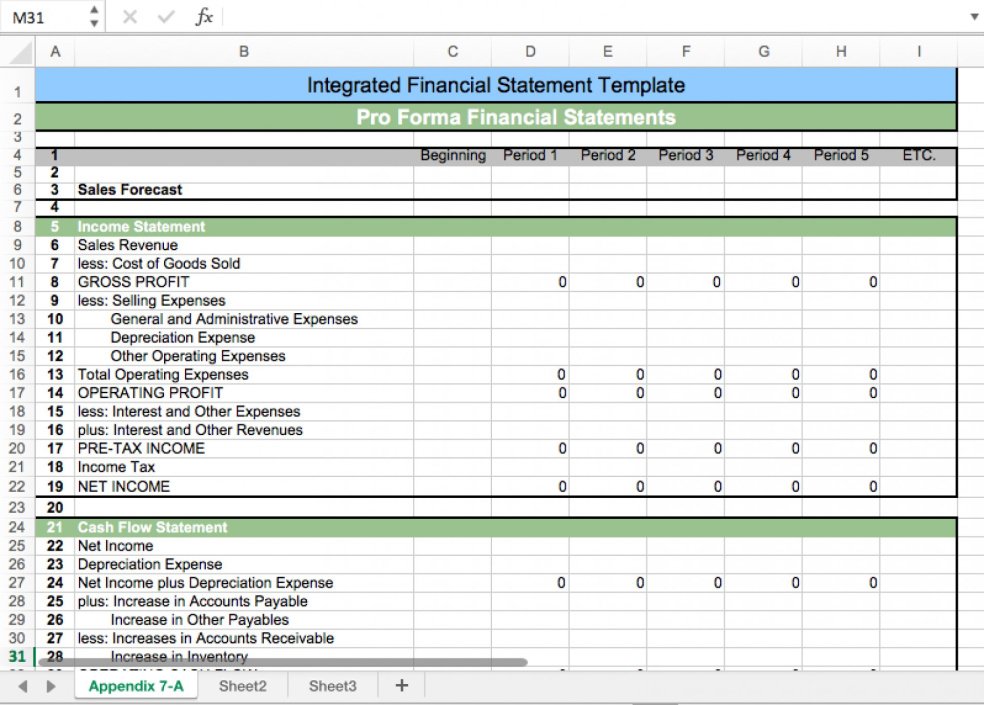Select the Appendix 7-A sheet tab
The width and height of the screenshot is (984, 705).
coord(136,686)
